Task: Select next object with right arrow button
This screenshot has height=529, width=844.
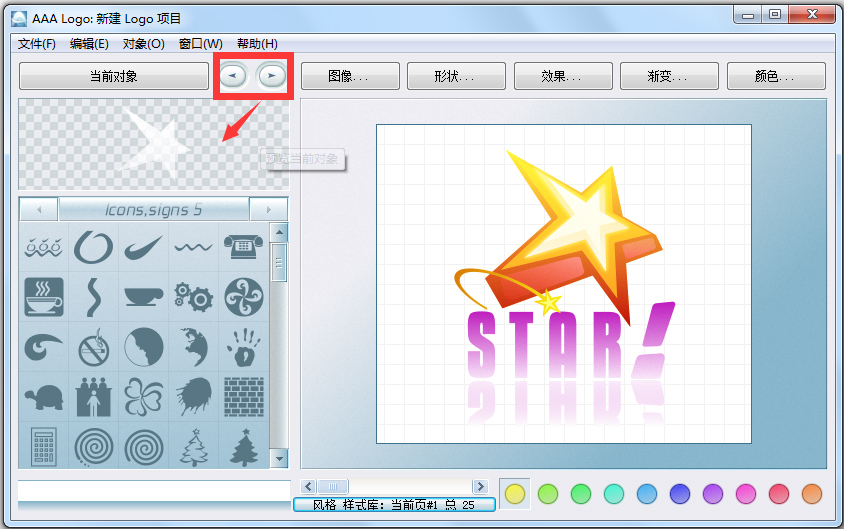Action: tap(271, 75)
